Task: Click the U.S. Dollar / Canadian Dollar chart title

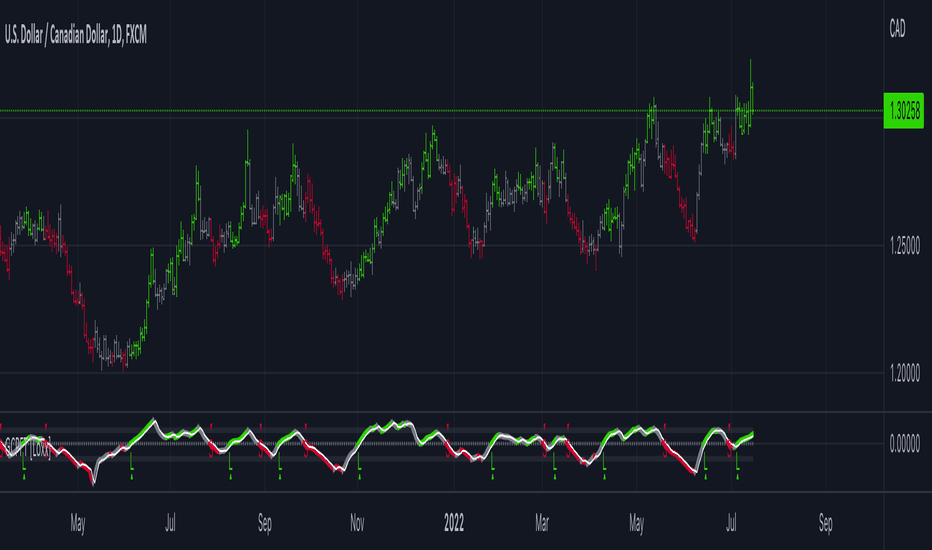Action: tap(75, 36)
